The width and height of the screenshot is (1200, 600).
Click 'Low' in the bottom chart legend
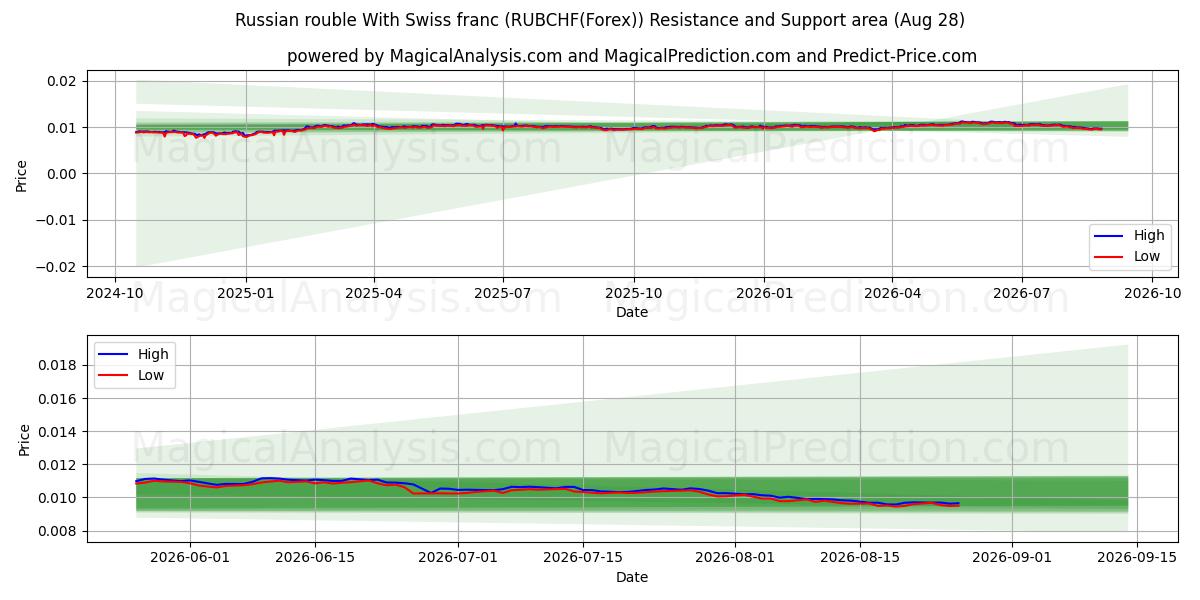pyautogui.click(x=151, y=375)
